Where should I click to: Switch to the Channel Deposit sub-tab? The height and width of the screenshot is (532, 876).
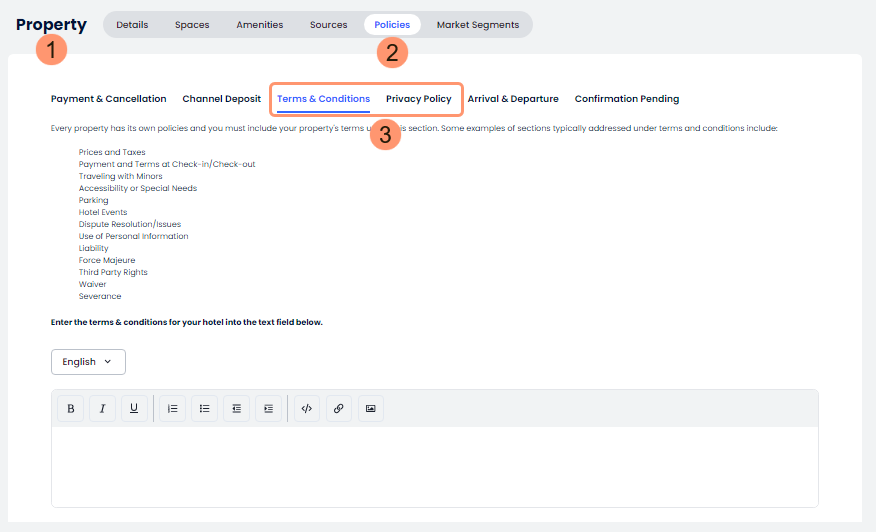[222, 99]
